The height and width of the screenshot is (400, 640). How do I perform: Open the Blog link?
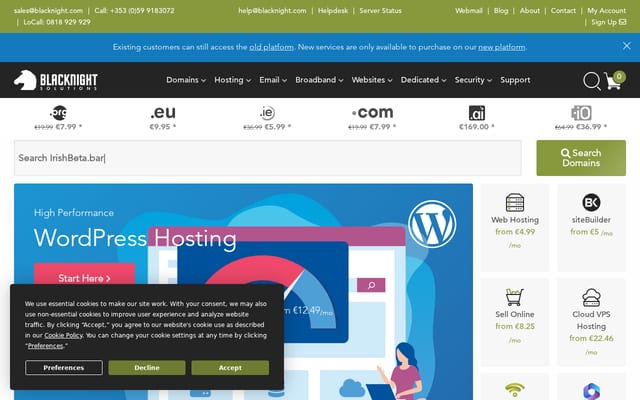[501, 11]
